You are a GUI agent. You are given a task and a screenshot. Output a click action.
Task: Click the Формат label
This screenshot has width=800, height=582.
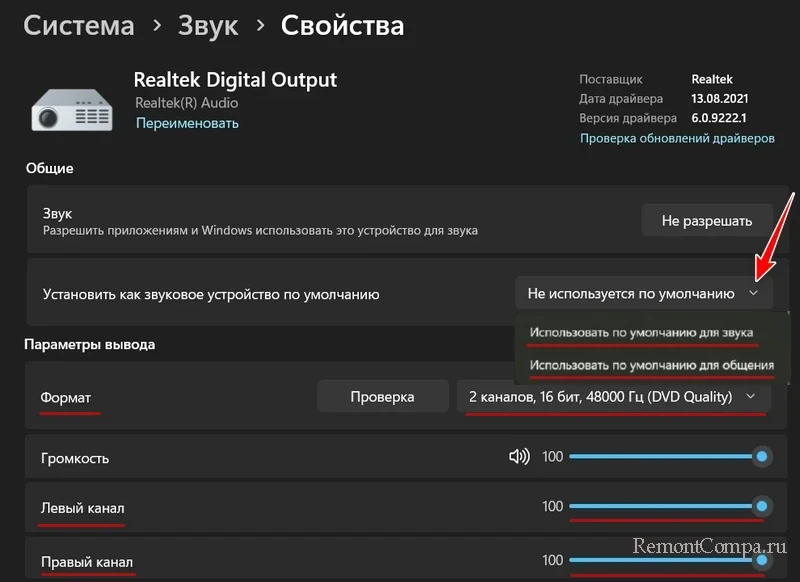pyautogui.click(x=66, y=398)
